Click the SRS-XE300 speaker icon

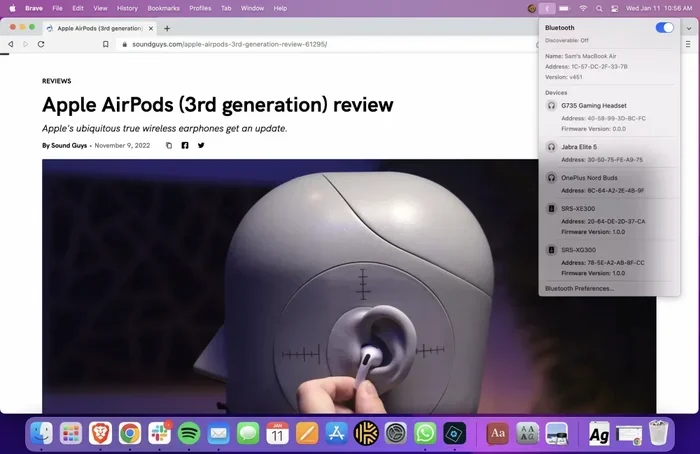551,208
